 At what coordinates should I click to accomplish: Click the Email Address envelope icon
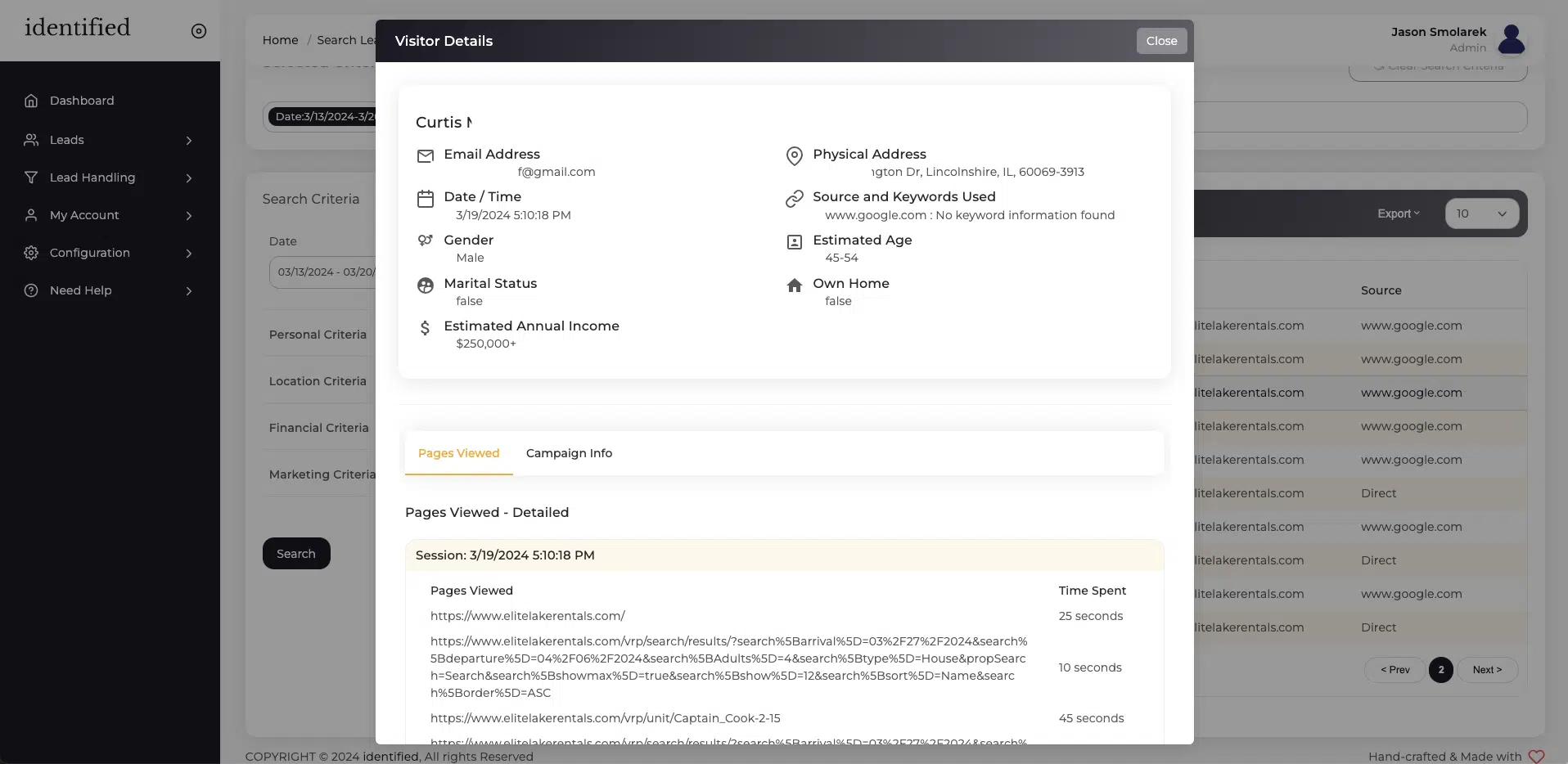(426, 155)
